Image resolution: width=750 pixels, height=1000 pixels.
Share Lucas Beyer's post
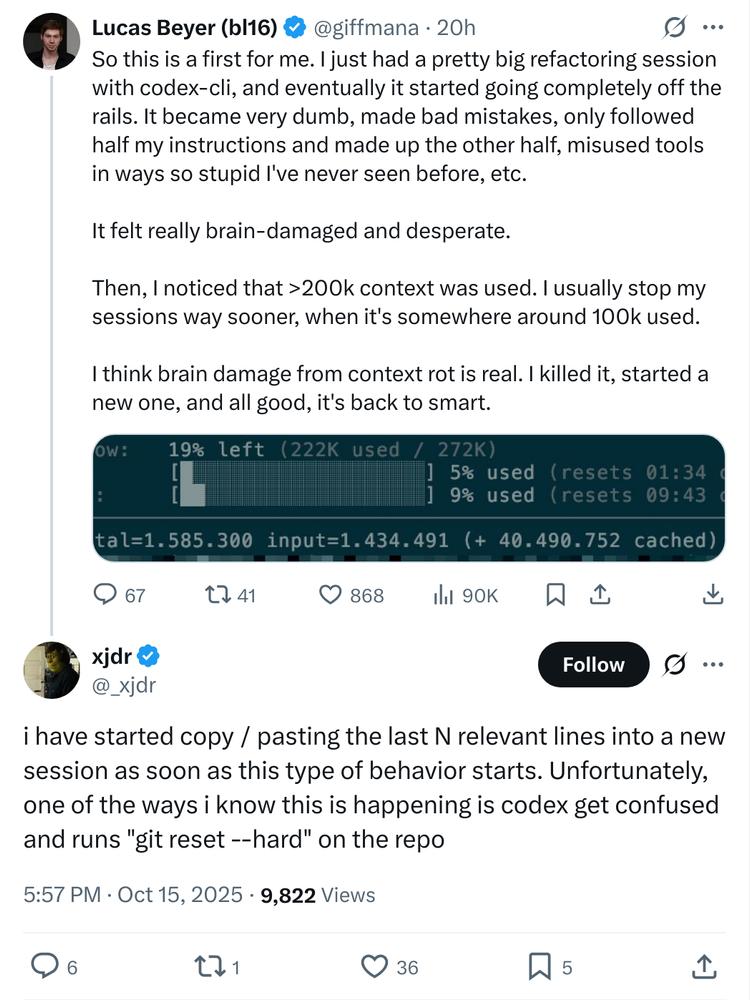600,595
